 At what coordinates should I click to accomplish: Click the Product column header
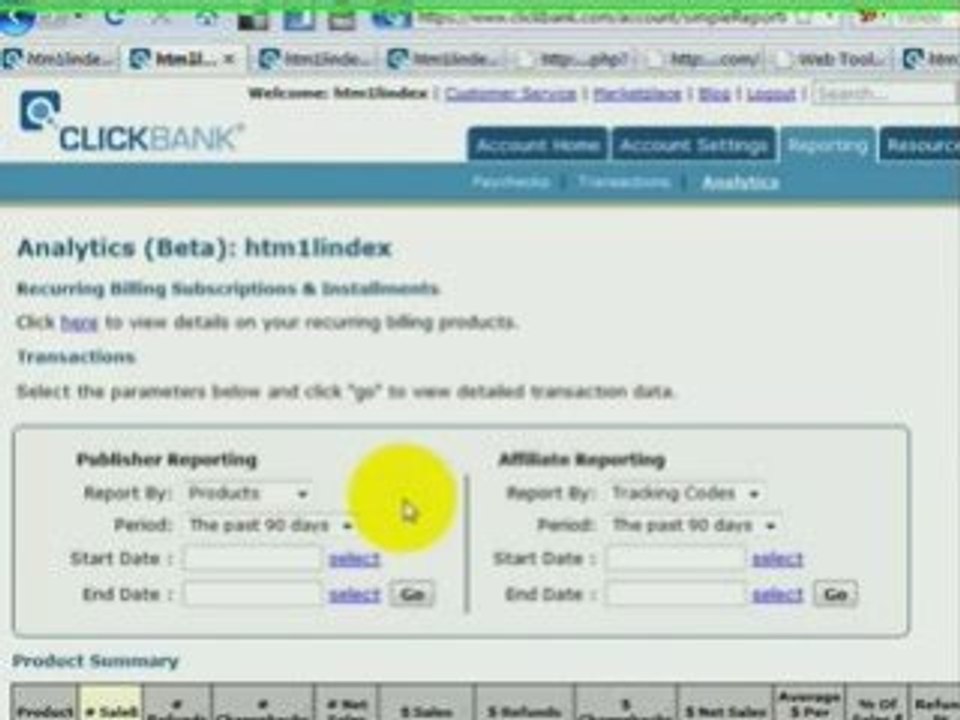coord(44,704)
